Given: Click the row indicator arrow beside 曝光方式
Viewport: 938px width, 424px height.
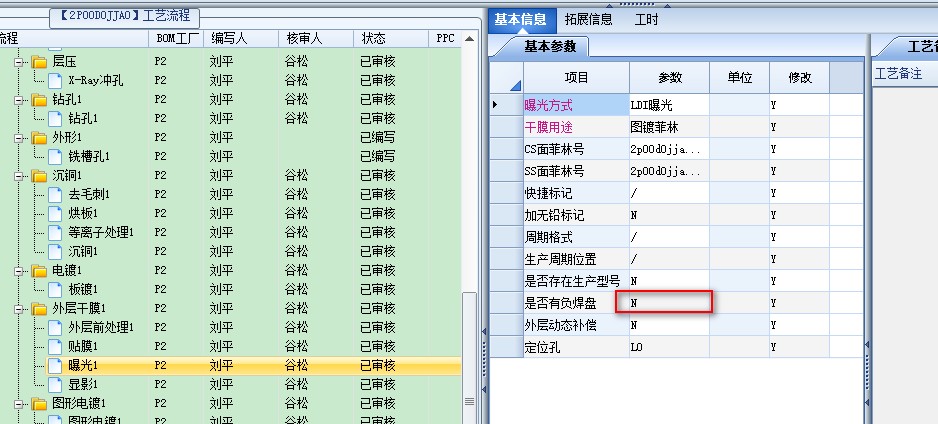Looking at the screenshot, I should coord(495,105).
